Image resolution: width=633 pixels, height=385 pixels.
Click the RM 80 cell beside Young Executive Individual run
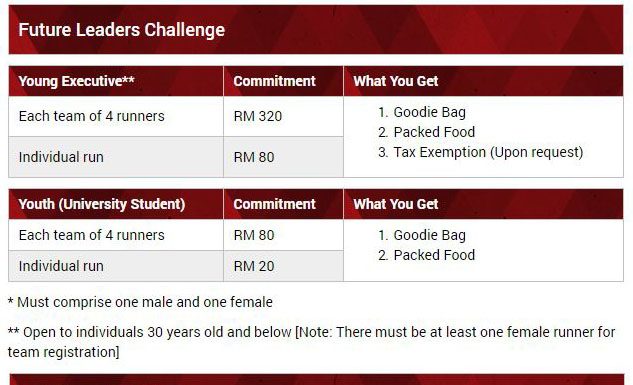tap(283, 157)
